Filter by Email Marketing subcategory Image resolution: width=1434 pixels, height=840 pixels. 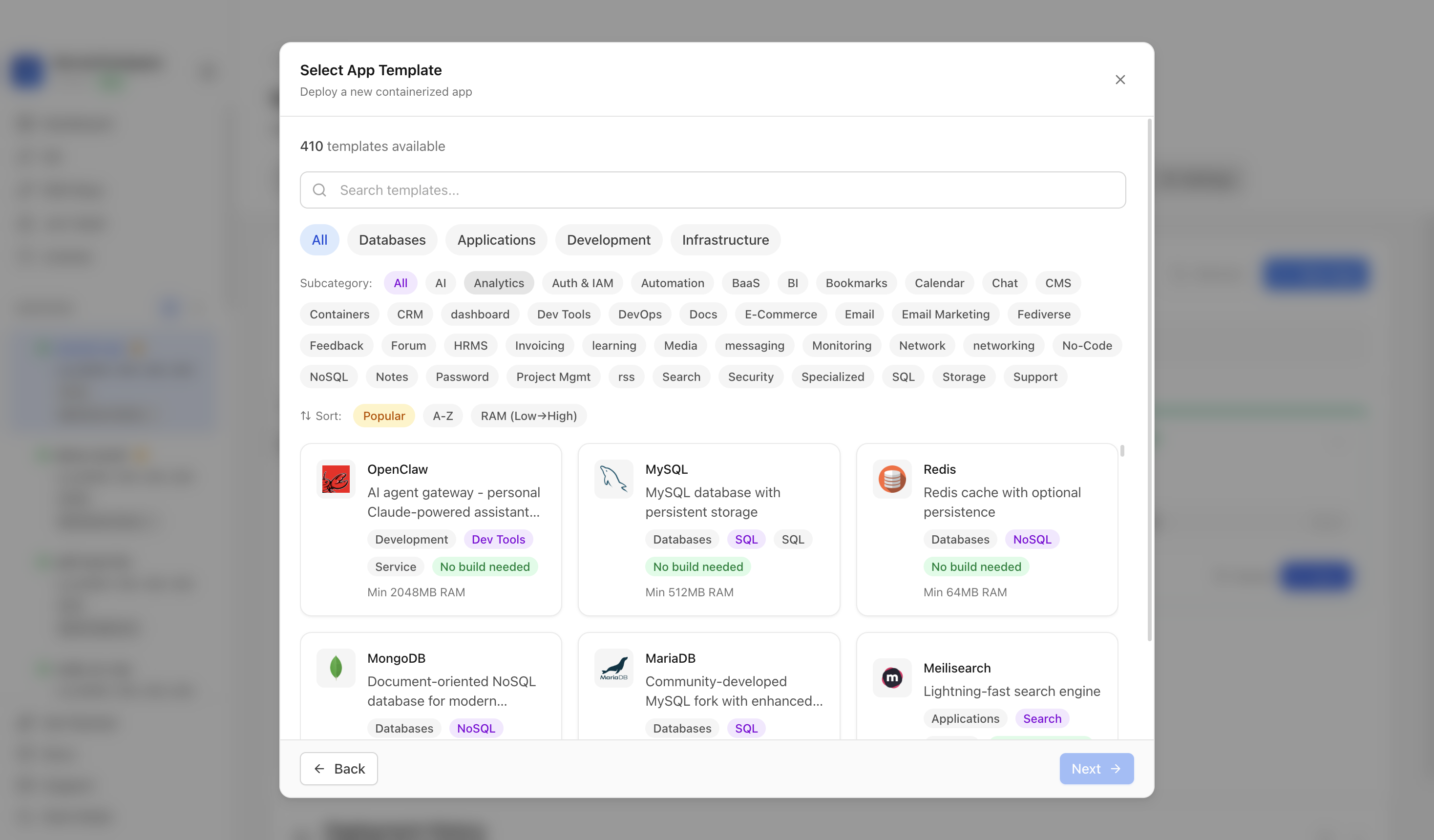pyautogui.click(x=945, y=314)
